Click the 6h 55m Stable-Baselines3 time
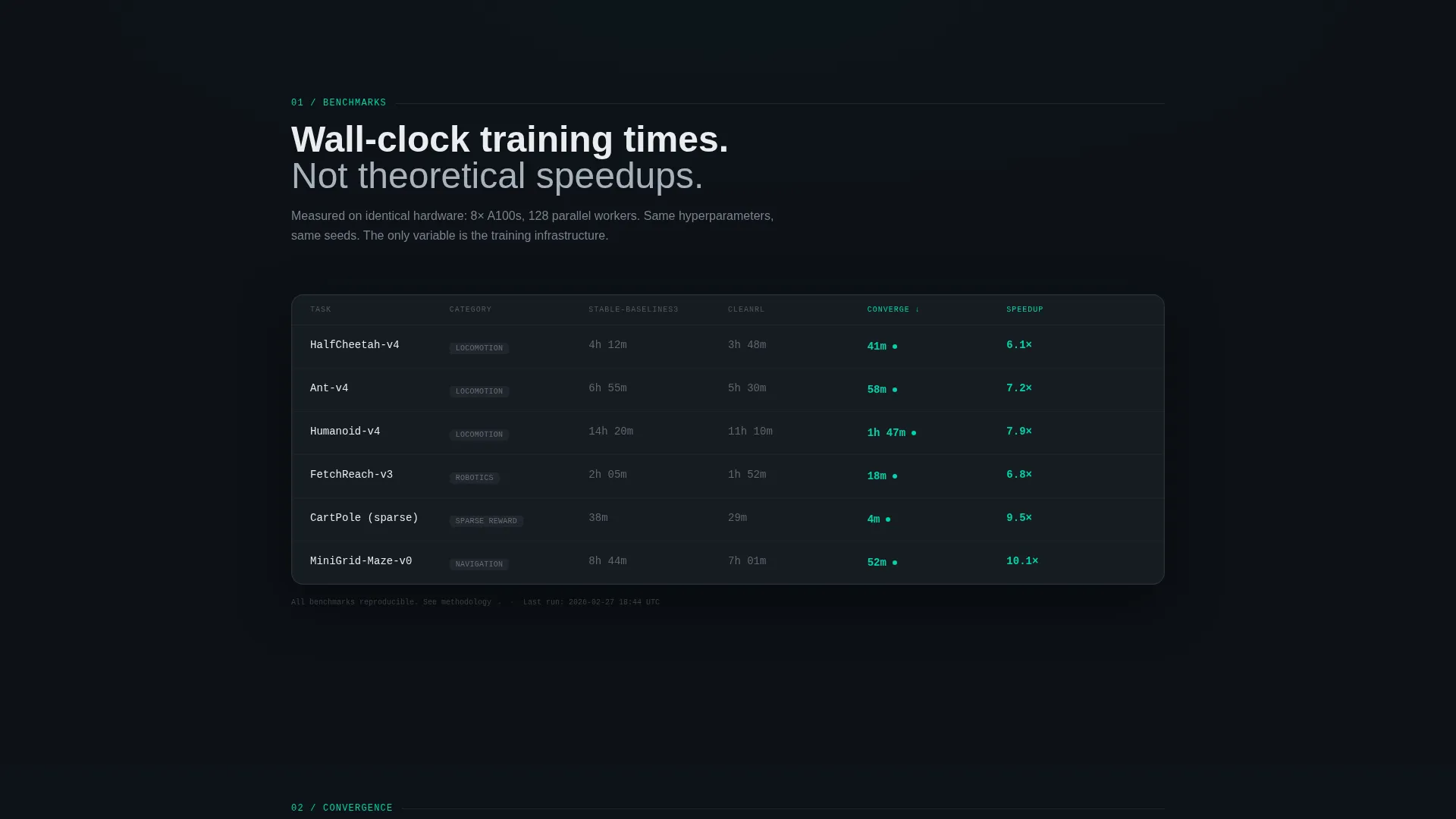The height and width of the screenshot is (819, 1456). coord(607,388)
